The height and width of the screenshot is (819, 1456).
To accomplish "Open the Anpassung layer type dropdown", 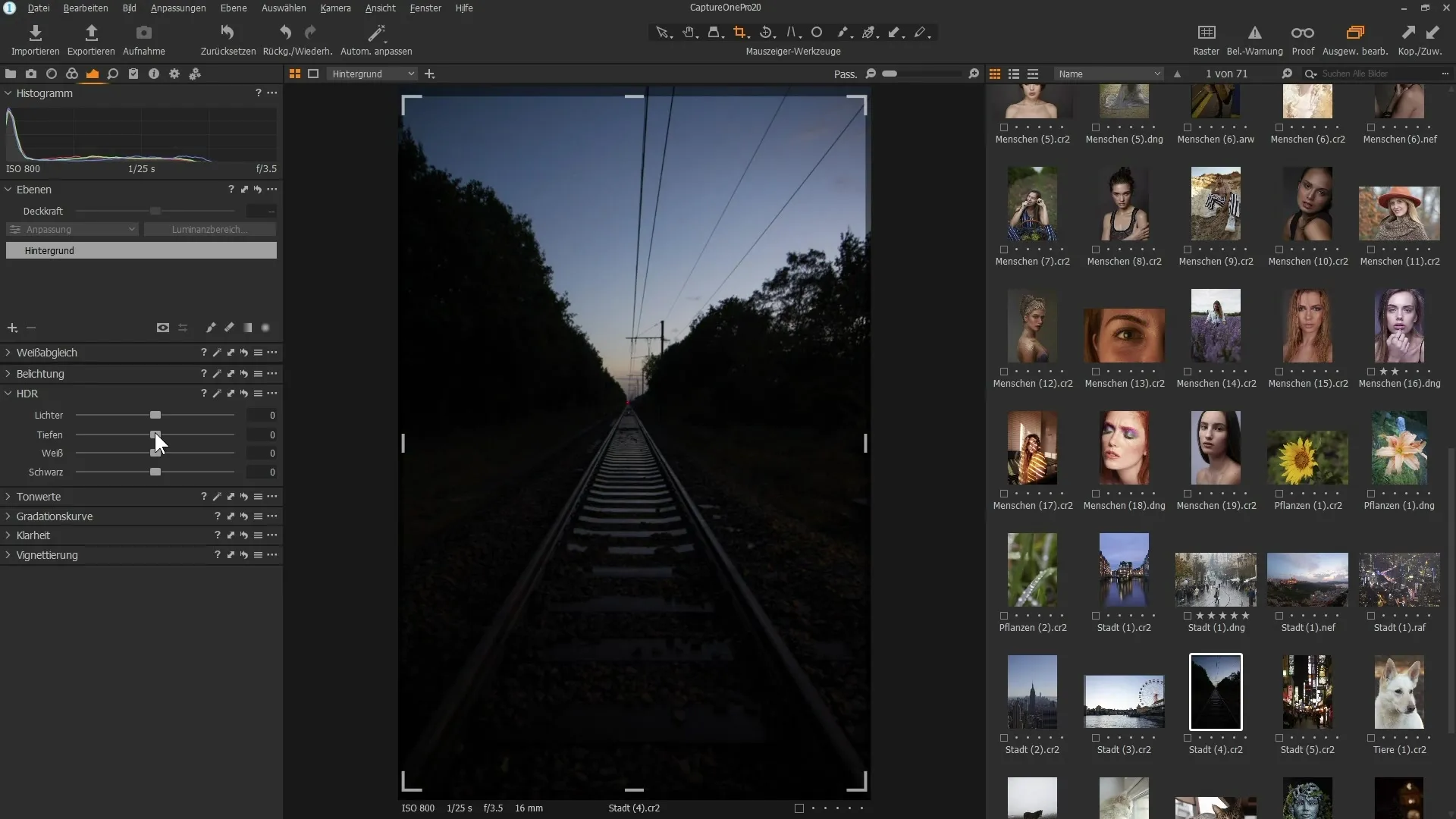I will point(72,229).
